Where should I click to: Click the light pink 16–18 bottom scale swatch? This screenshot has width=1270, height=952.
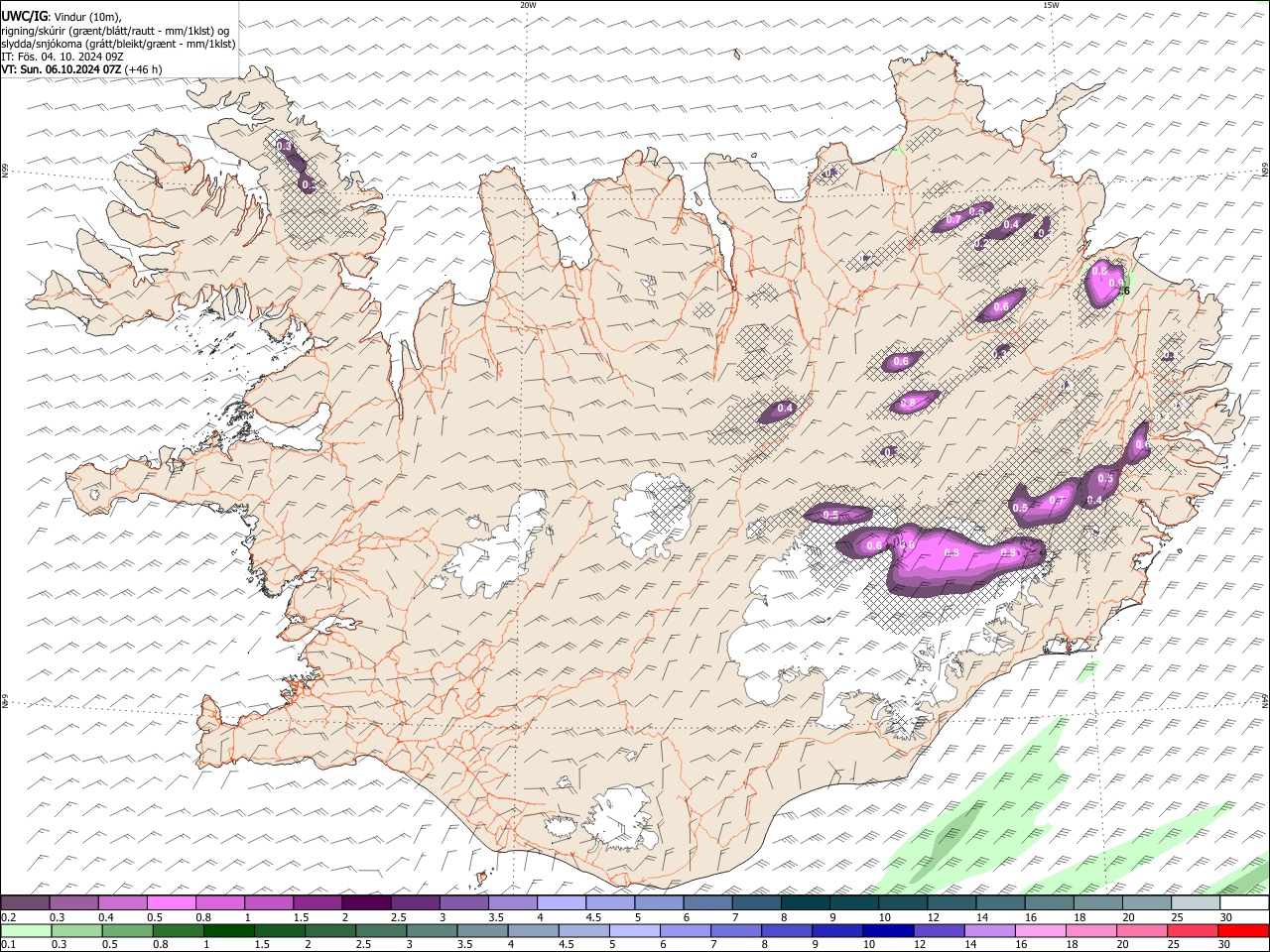(x=1042, y=930)
